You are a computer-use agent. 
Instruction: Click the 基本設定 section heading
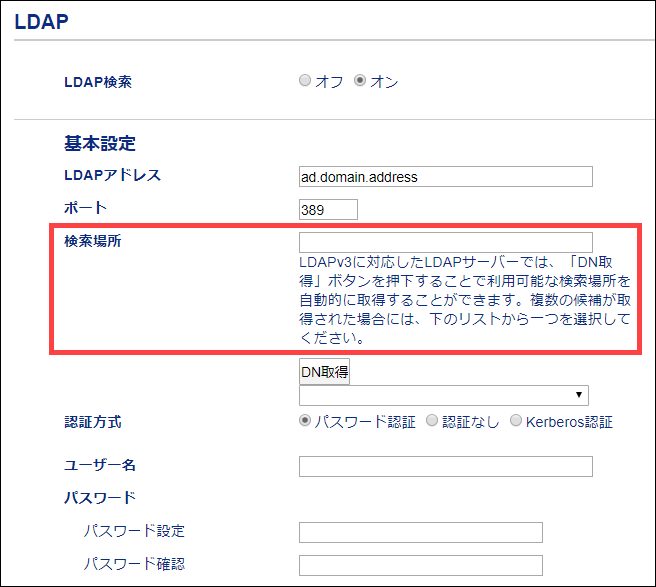click(99, 144)
